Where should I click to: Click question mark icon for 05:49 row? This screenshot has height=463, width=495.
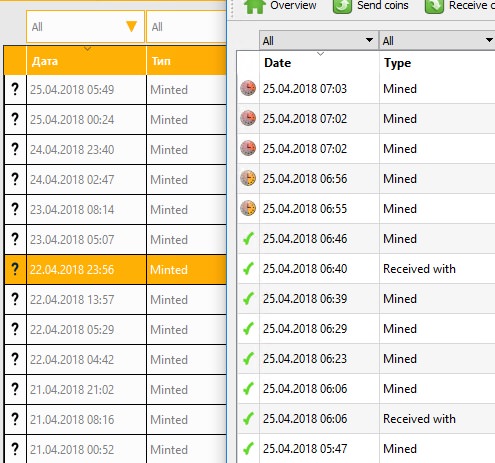point(15,89)
